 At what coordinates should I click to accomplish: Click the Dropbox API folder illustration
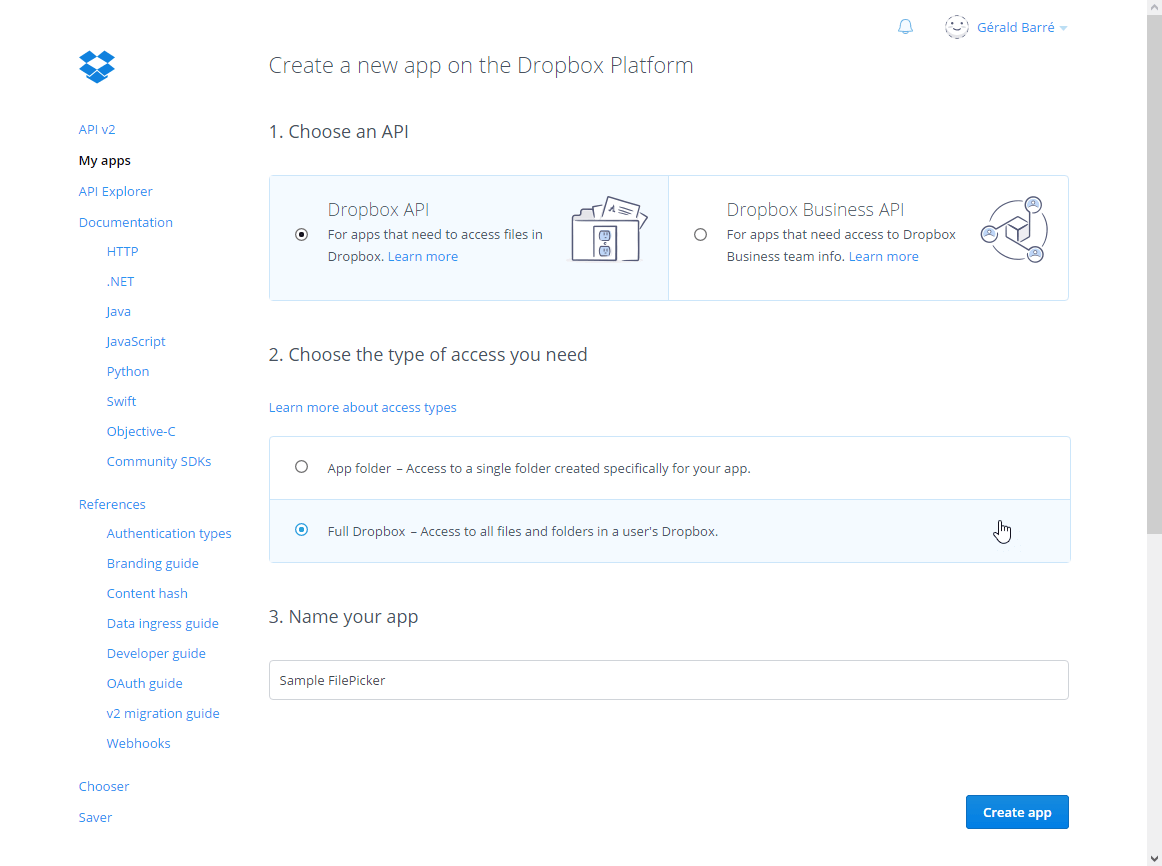(x=609, y=228)
